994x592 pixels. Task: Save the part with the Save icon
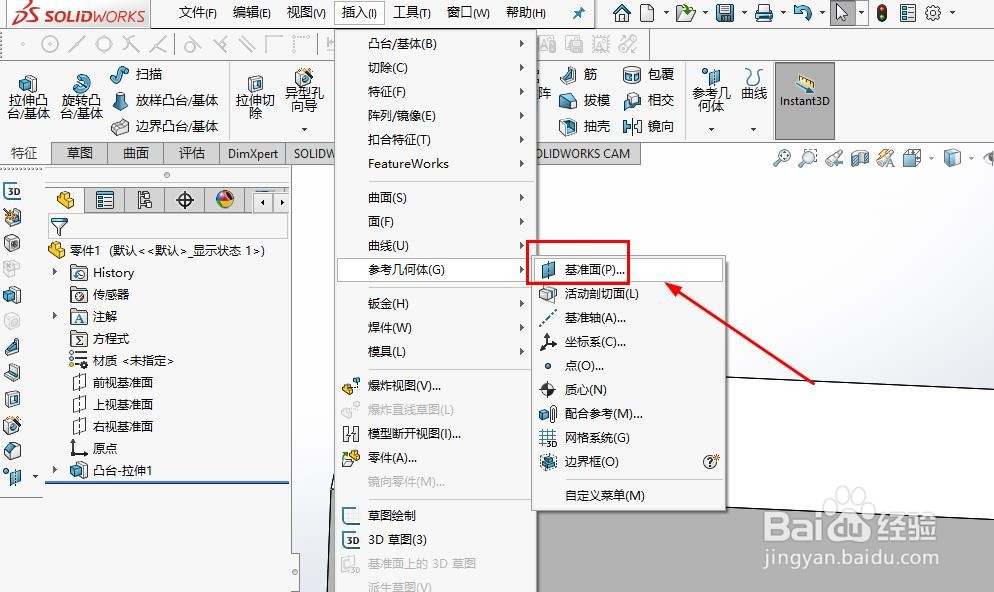pos(725,13)
